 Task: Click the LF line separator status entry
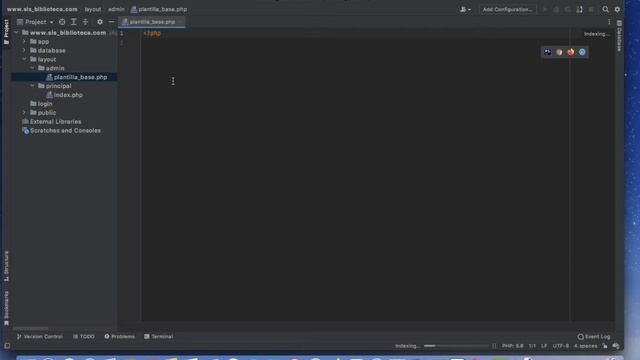coord(544,346)
